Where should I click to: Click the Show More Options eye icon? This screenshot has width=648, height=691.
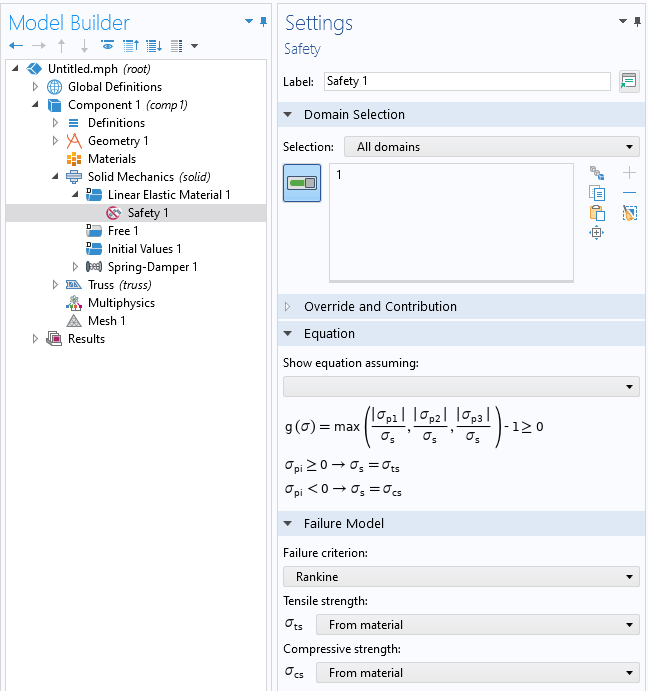coord(107,45)
